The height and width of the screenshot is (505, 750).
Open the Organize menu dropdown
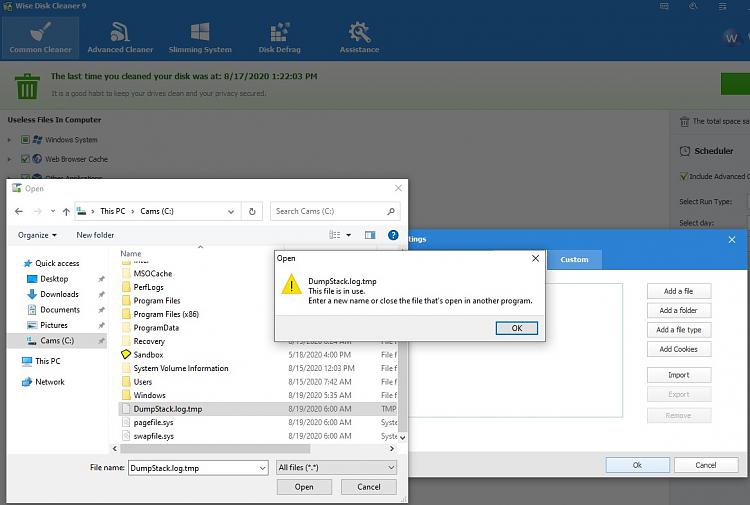click(x=37, y=235)
